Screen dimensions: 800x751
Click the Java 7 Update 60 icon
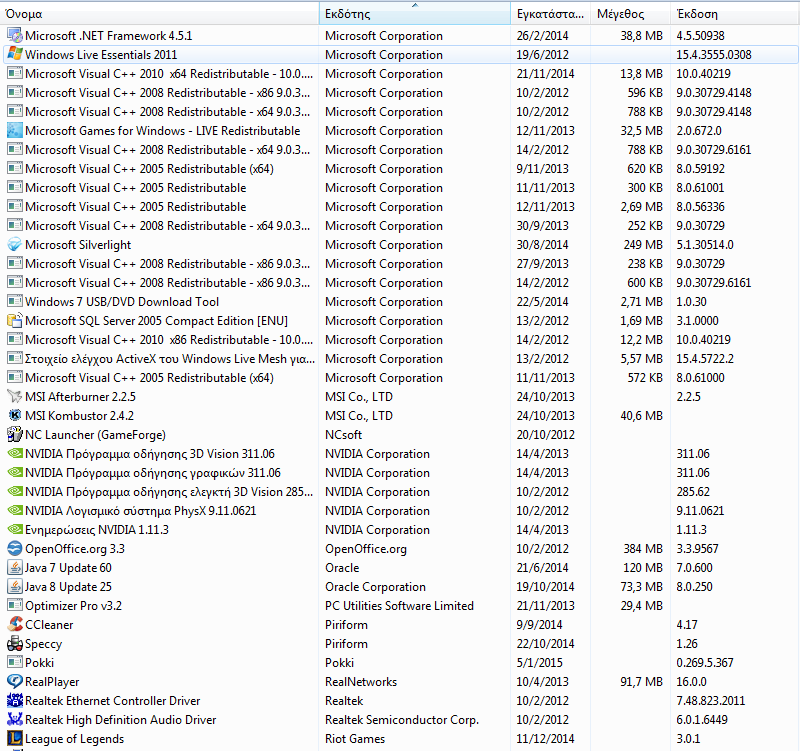pos(15,568)
